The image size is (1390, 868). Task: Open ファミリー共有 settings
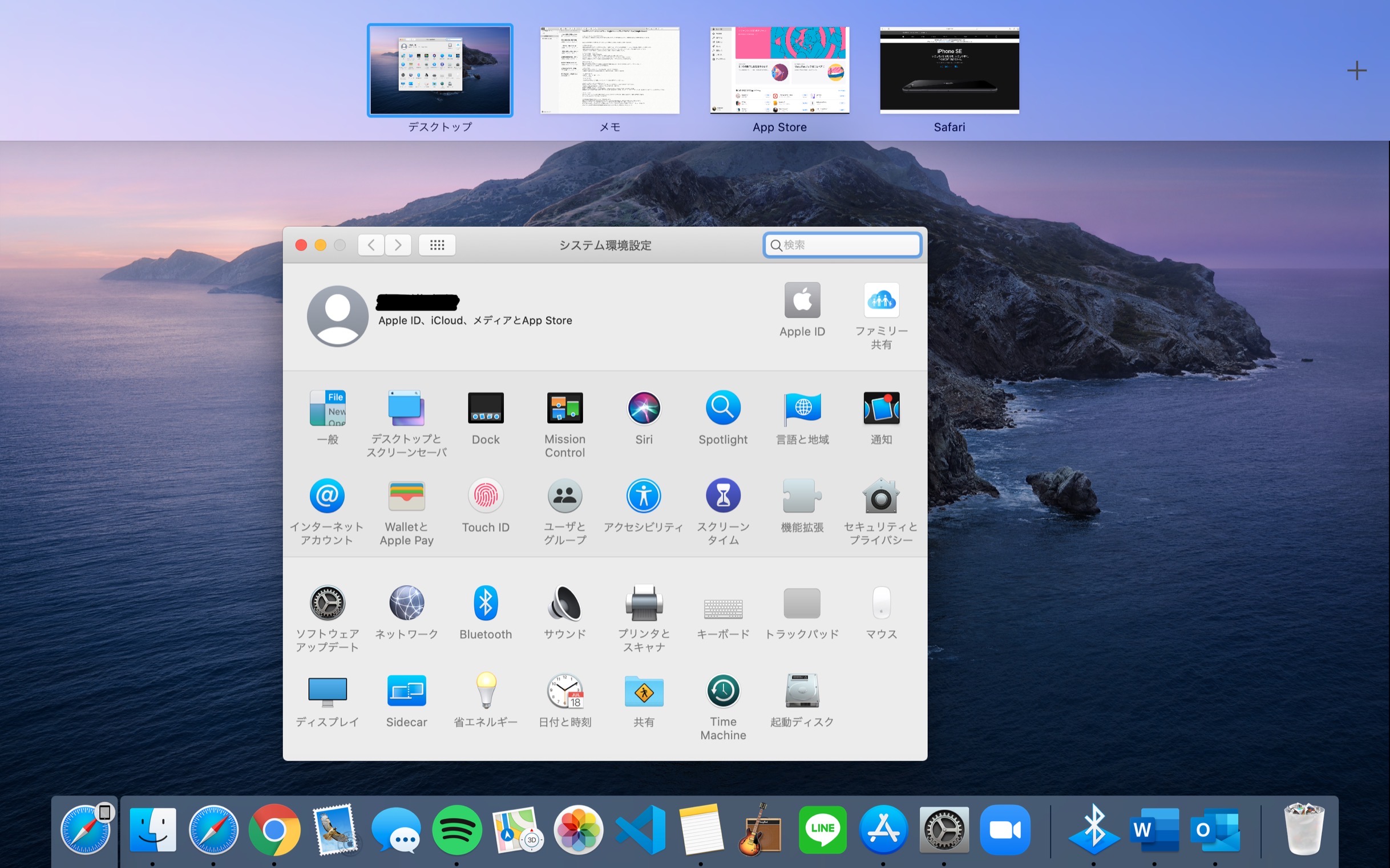tap(882, 299)
